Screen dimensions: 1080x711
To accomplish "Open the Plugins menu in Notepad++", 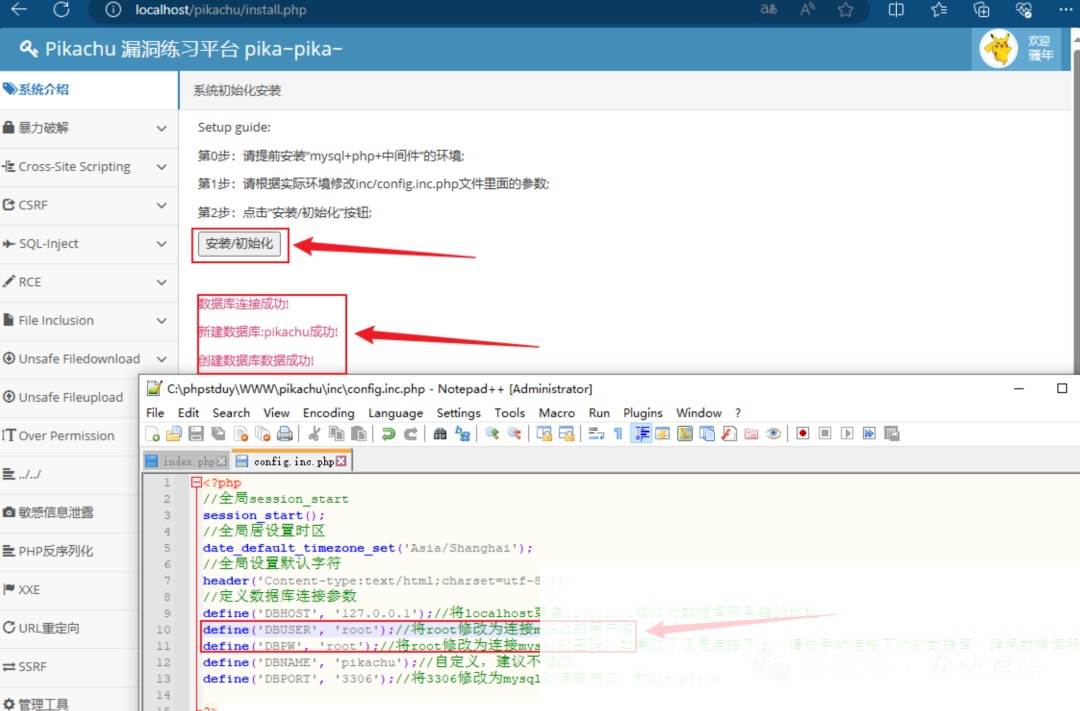I will tap(643, 413).
